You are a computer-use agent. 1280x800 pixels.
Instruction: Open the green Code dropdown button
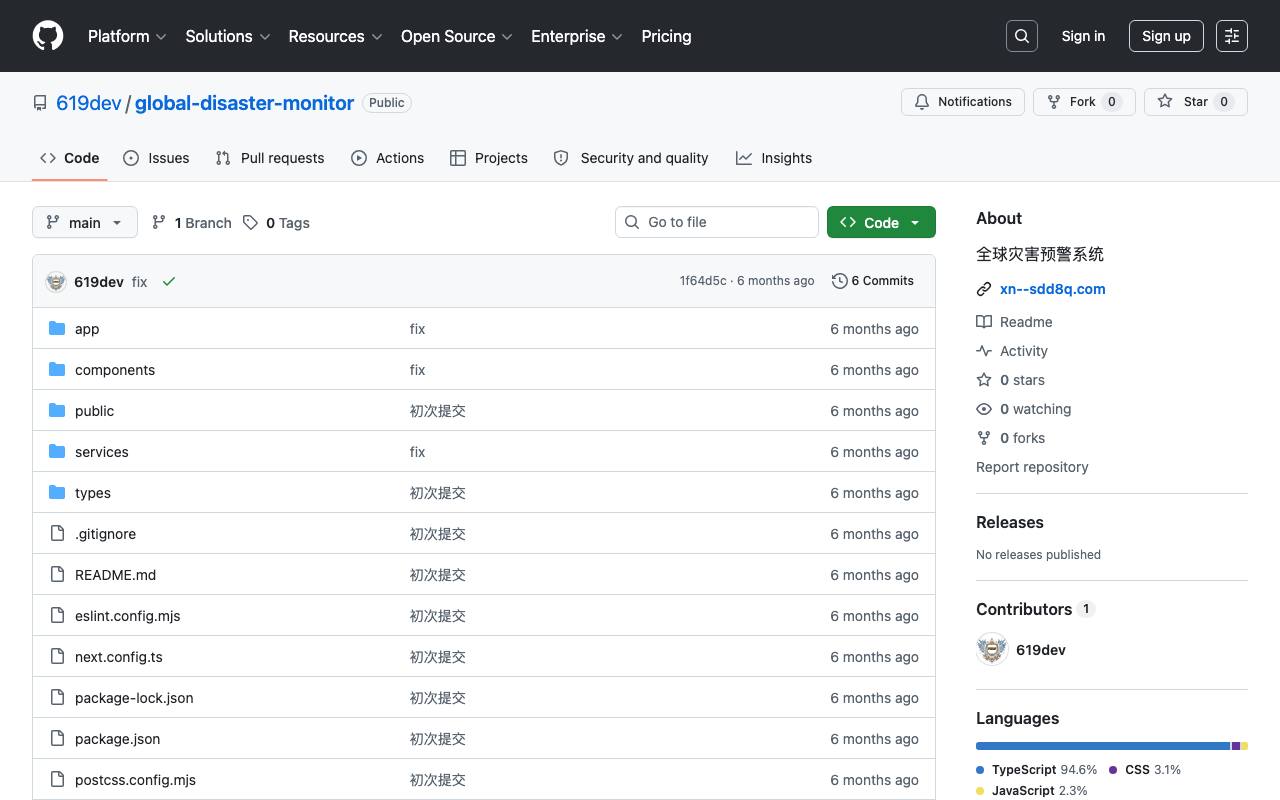point(881,222)
